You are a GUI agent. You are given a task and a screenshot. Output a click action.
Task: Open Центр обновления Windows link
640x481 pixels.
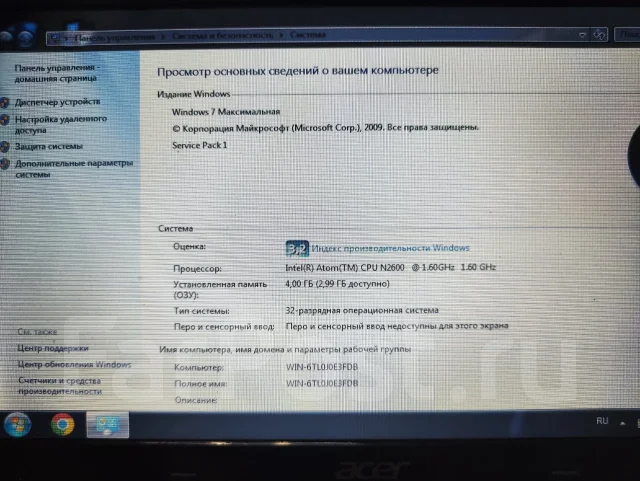coord(74,364)
